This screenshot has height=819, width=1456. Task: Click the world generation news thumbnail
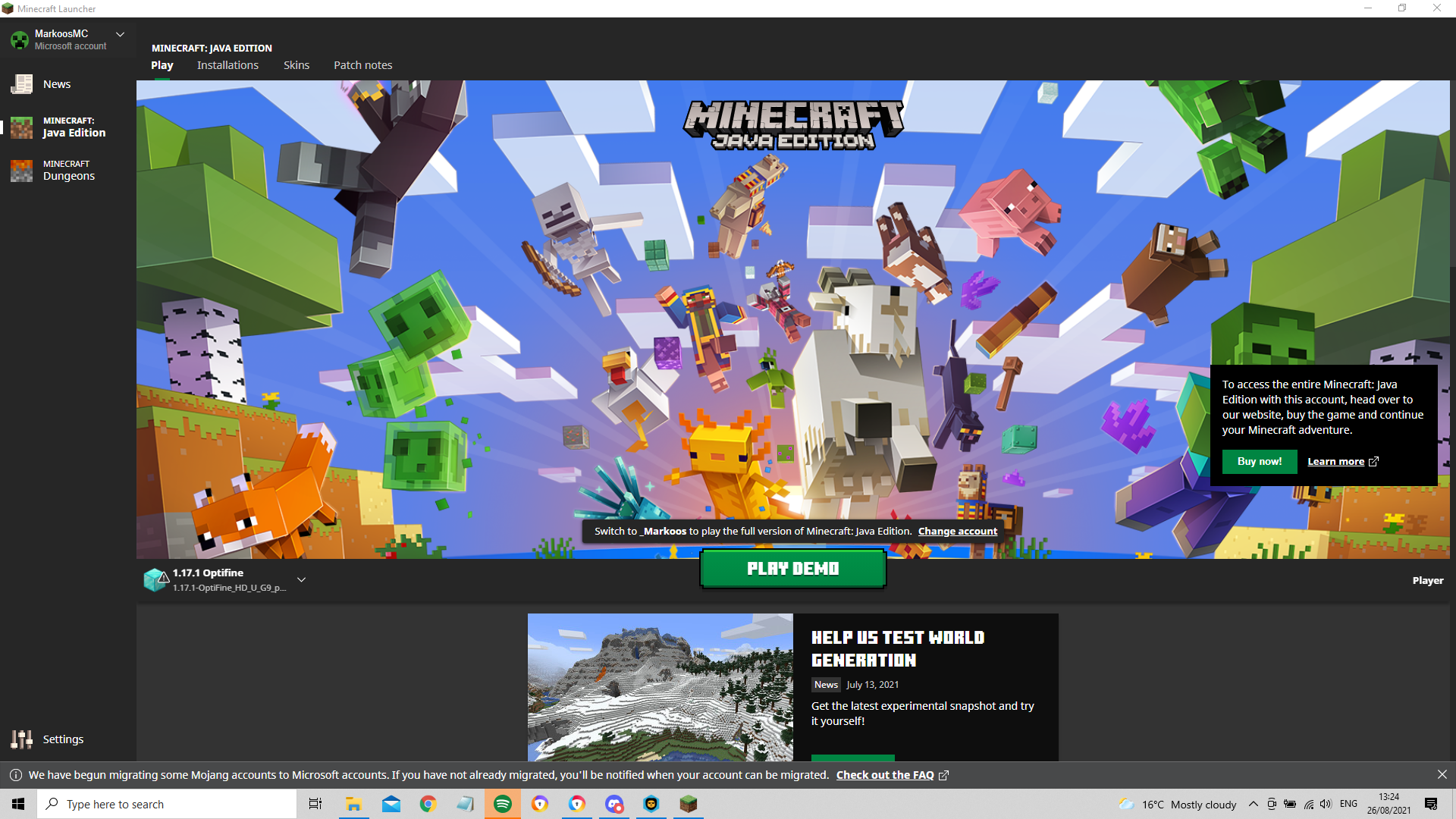pyautogui.click(x=660, y=687)
